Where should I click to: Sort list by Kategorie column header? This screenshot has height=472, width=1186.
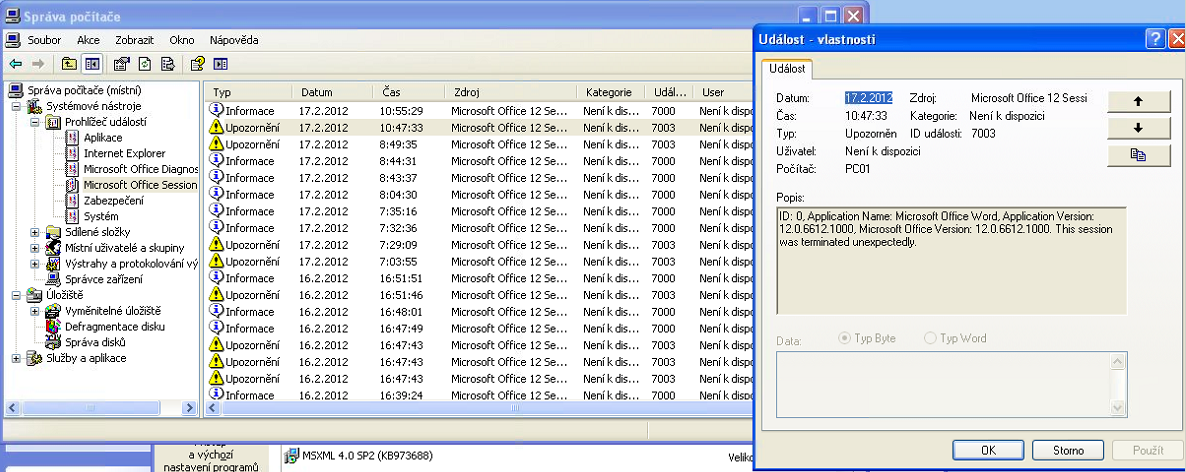[x=610, y=92]
